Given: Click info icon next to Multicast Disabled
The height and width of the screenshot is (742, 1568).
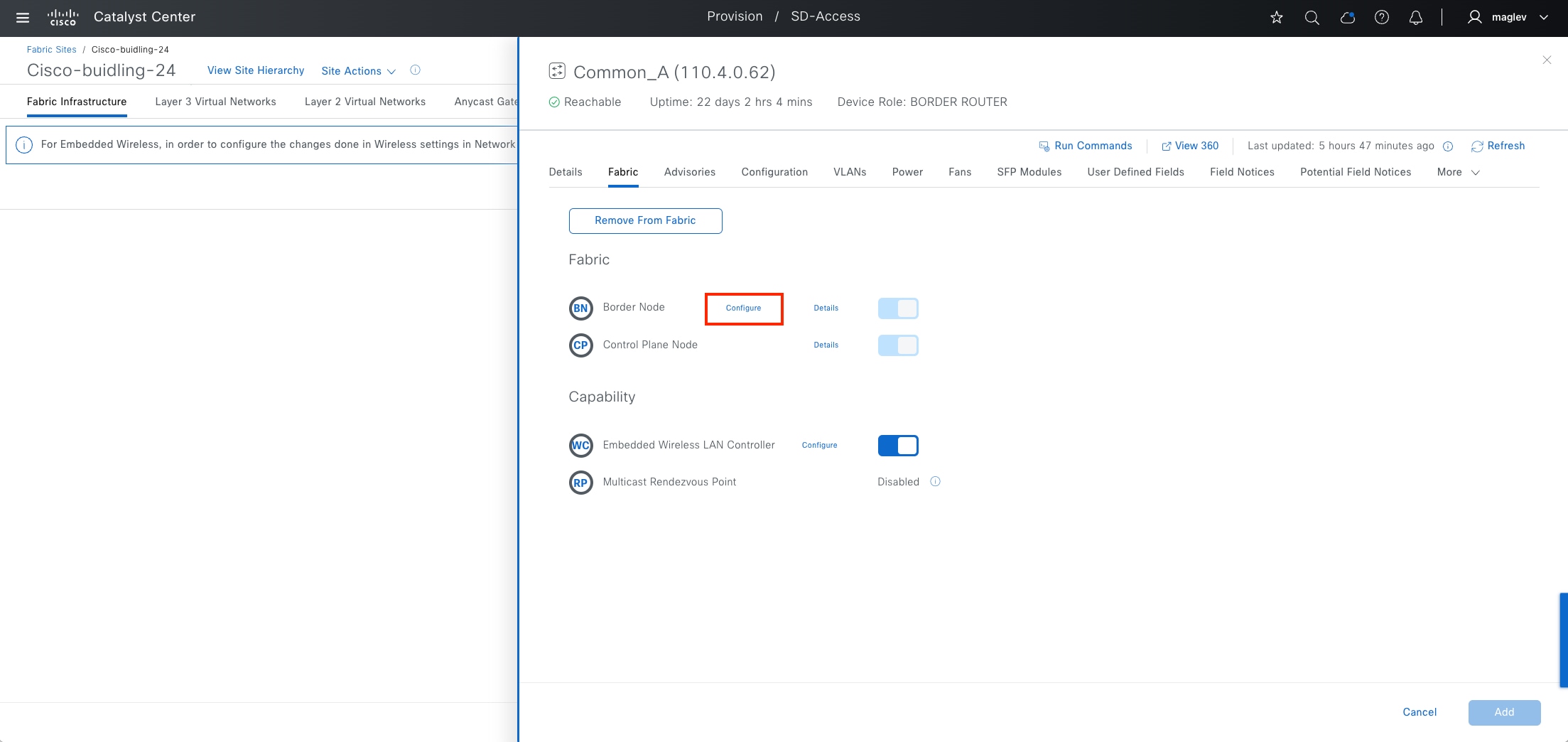Looking at the screenshot, I should coord(936,482).
